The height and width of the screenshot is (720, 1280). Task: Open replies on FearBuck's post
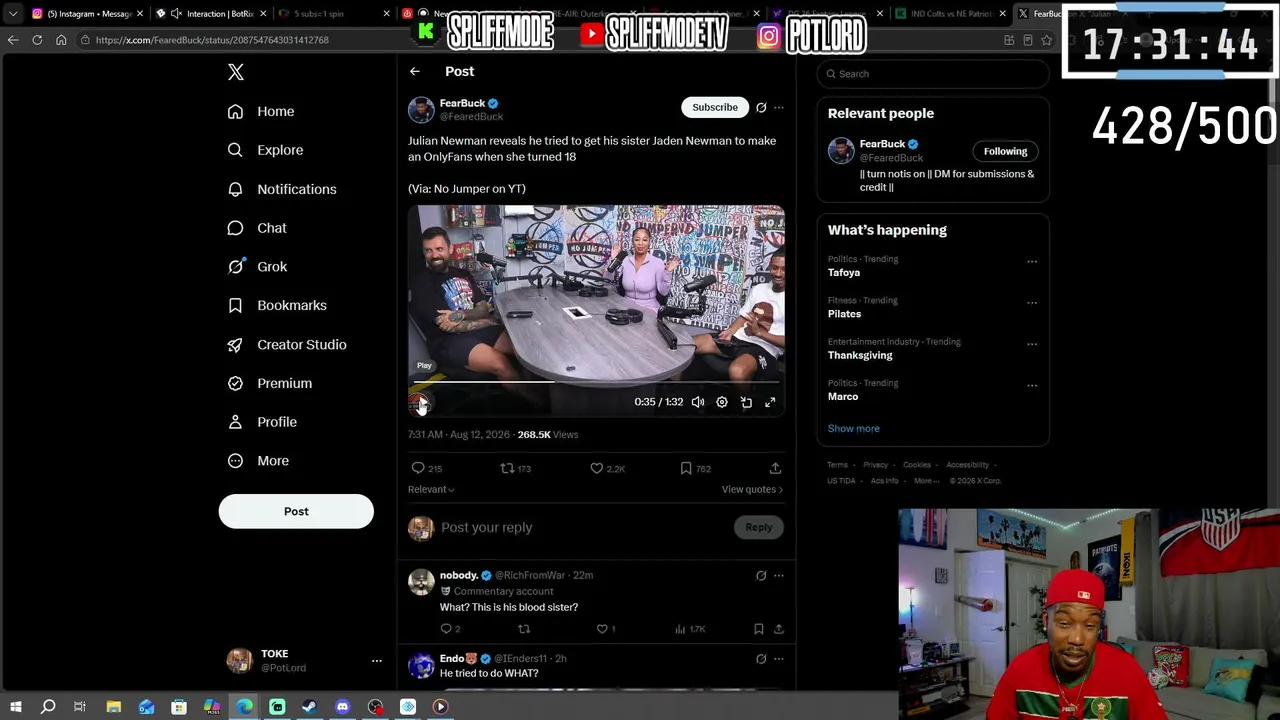[426, 468]
